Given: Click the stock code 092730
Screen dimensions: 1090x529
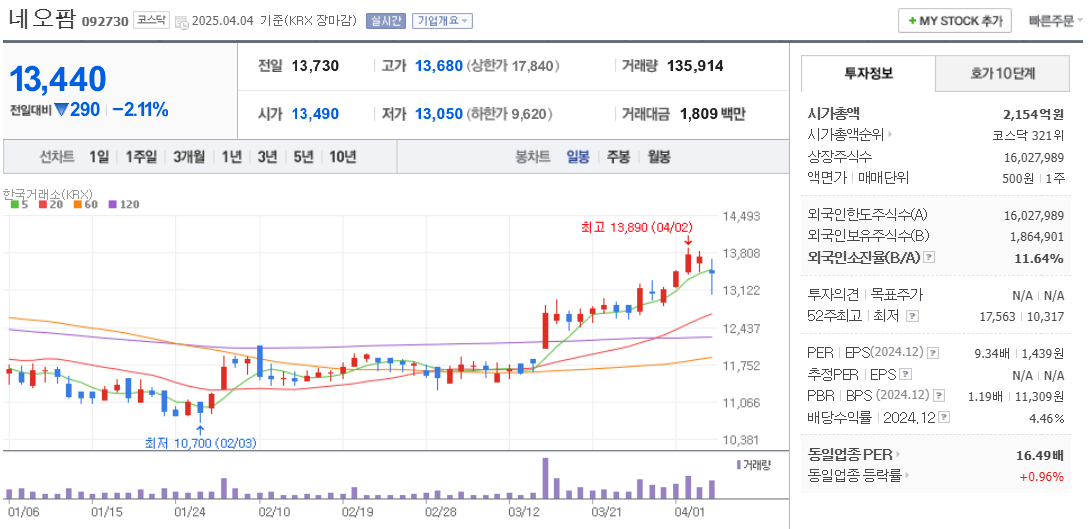Looking at the screenshot, I should click(105, 21).
